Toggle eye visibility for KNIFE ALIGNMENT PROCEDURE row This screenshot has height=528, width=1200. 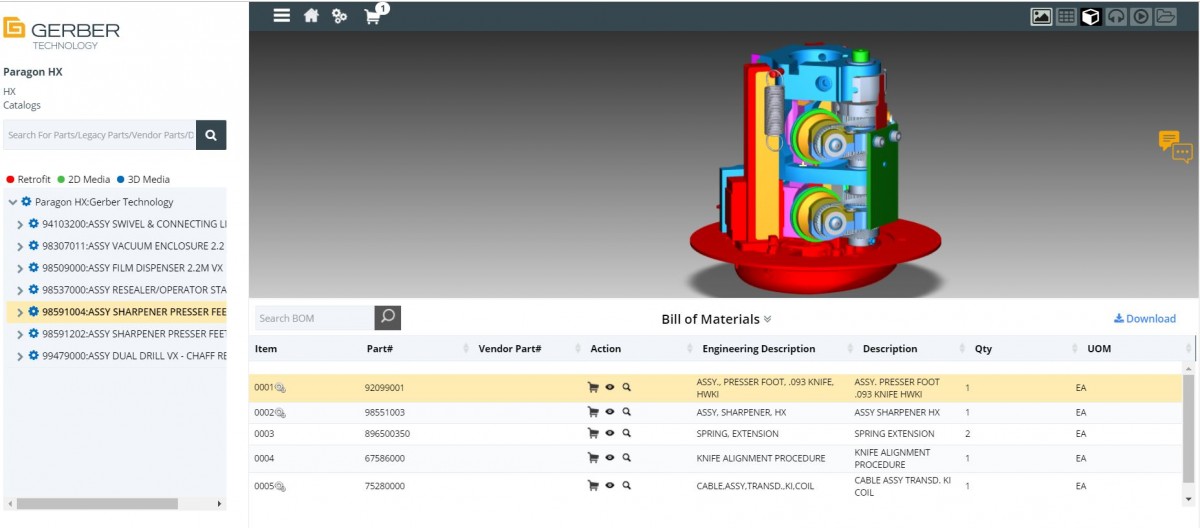[610, 459]
